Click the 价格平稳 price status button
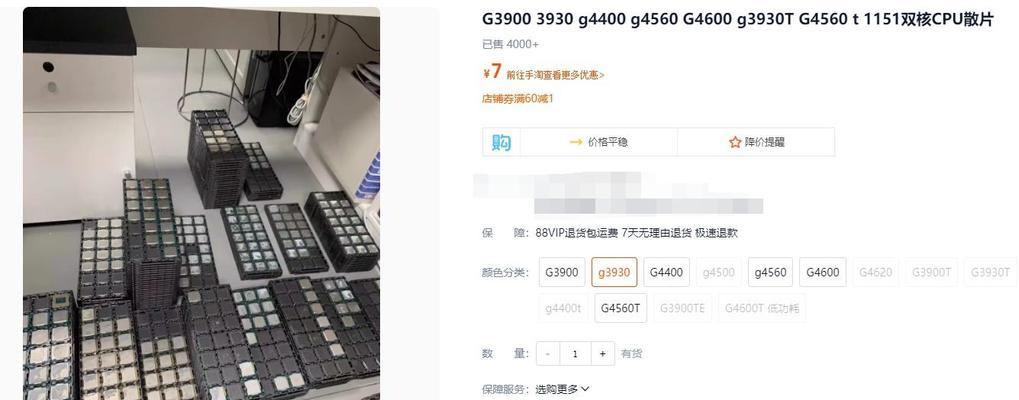The image size is (1019, 400). pos(599,142)
